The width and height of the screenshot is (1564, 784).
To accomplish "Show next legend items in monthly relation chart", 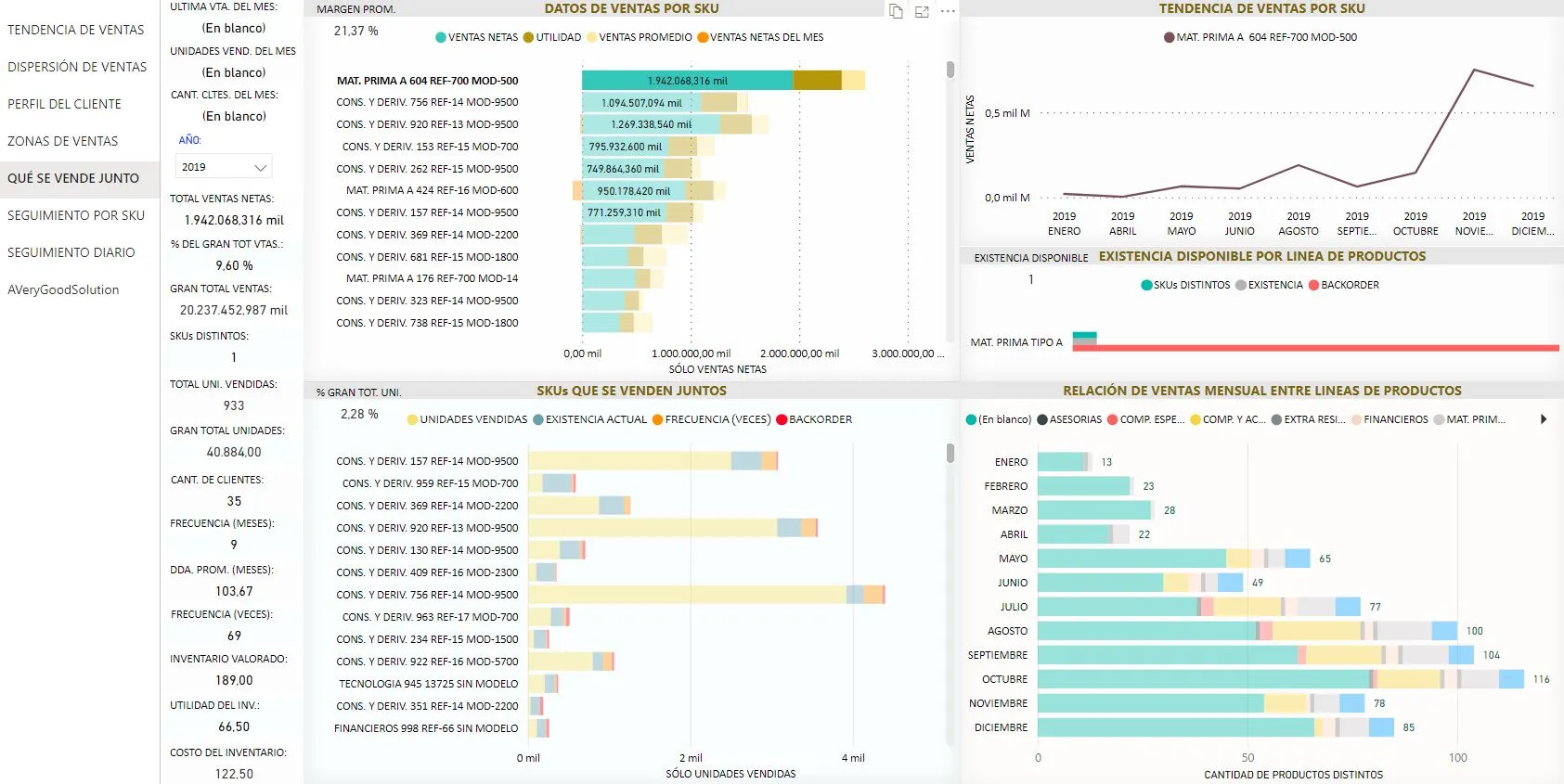I will (x=1544, y=419).
